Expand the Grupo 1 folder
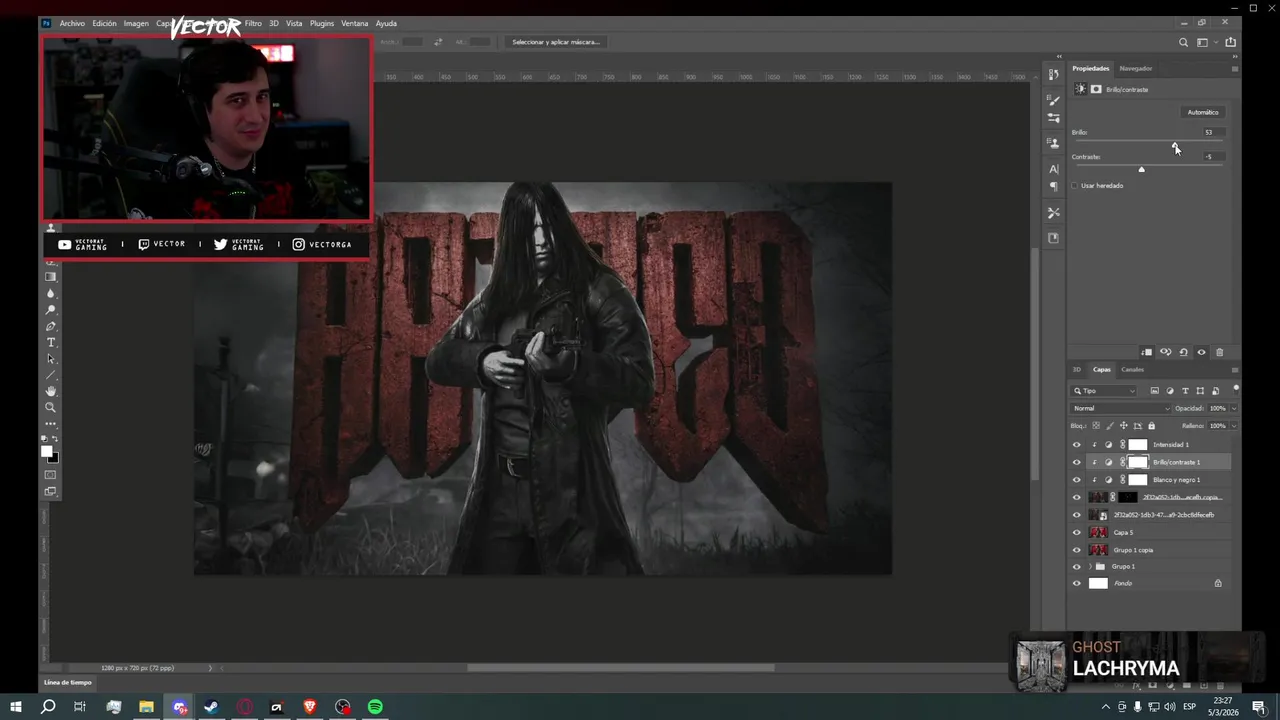This screenshot has width=1280, height=720. pyautogui.click(x=1090, y=567)
